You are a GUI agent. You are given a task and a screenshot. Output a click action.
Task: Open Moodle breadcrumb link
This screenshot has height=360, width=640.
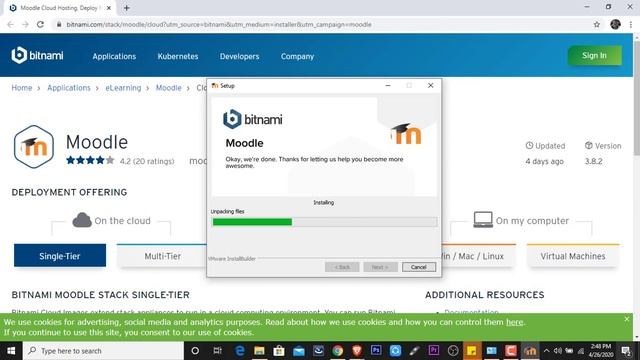point(168,88)
